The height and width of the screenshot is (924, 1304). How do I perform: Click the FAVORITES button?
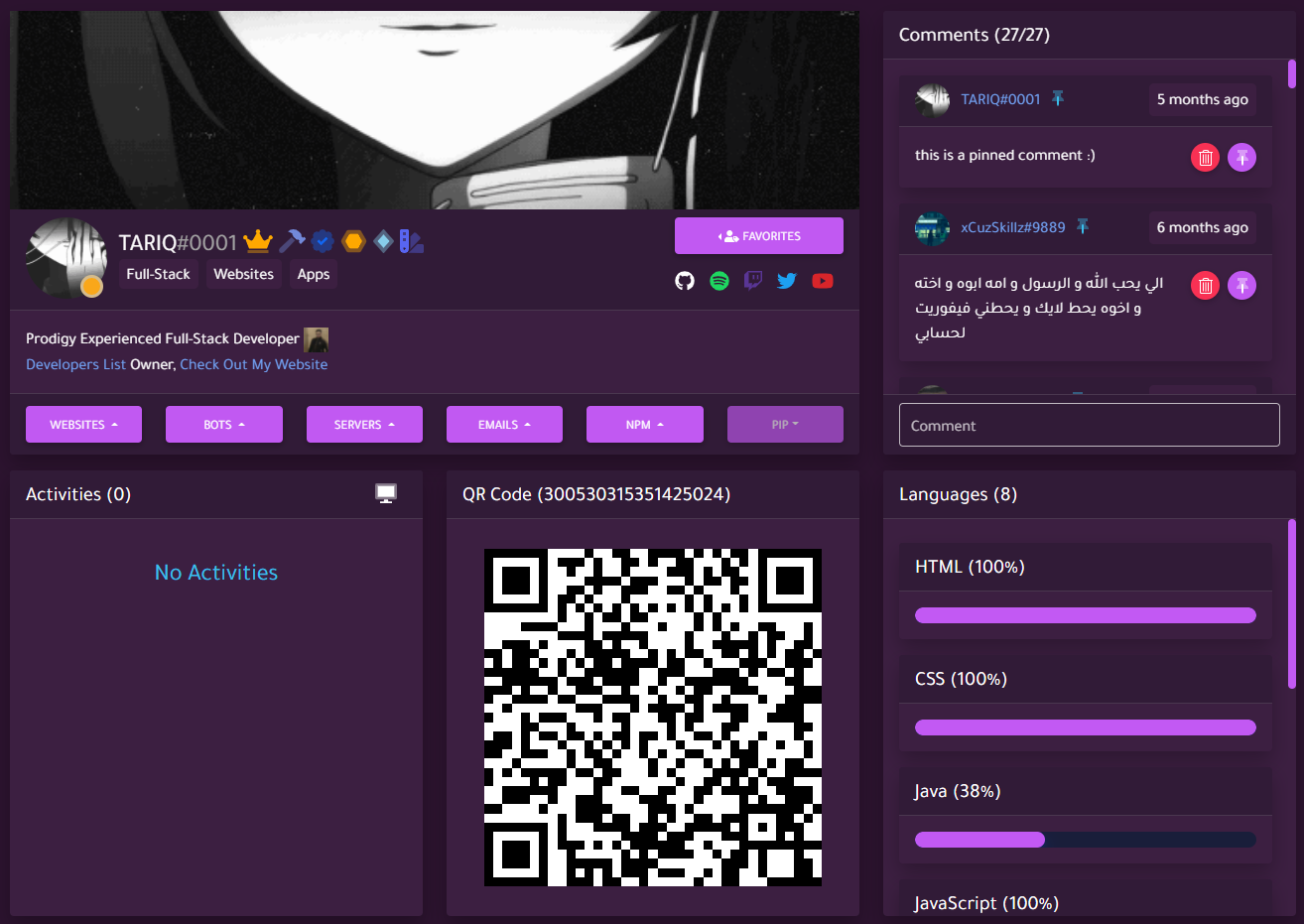pyautogui.click(x=759, y=235)
